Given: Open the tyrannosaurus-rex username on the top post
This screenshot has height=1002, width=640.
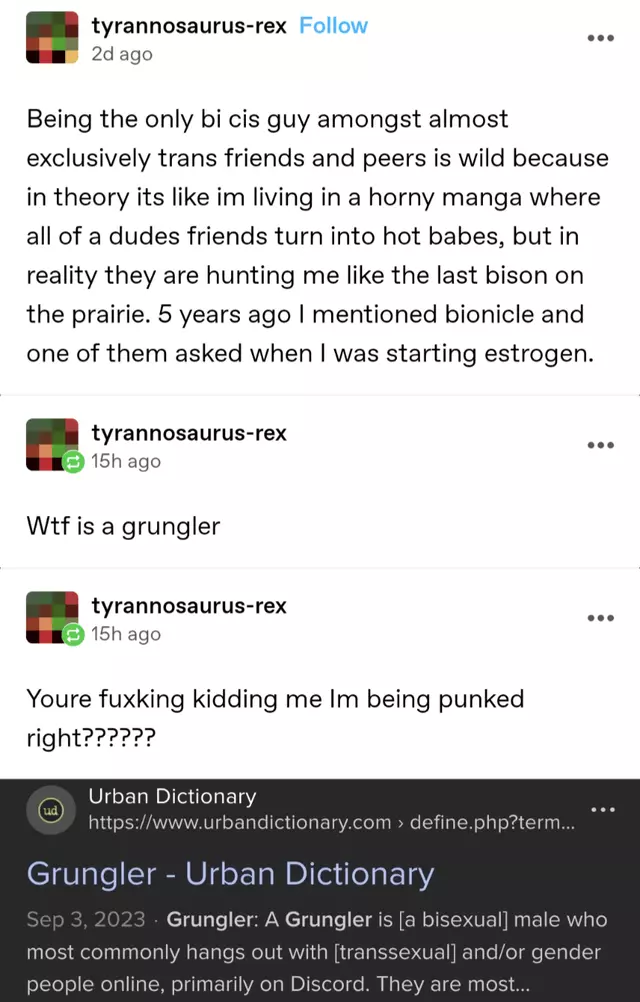Looking at the screenshot, I should tap(189, 26).
